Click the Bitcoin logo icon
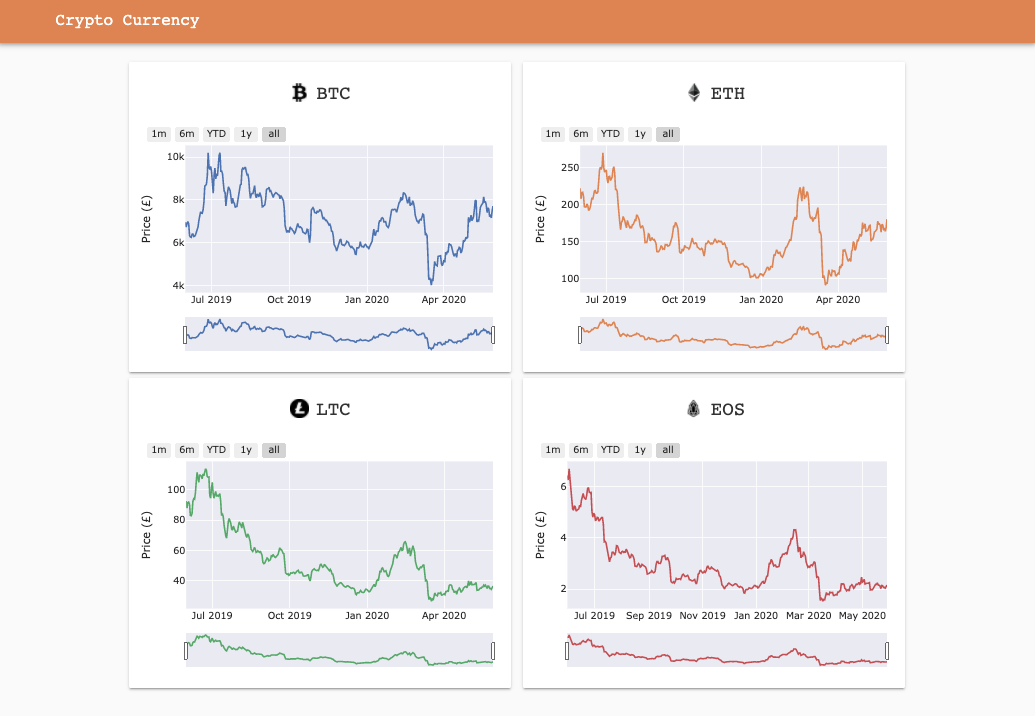The width and height of the screenshot is (1035, 716). (x=299, y=93)
